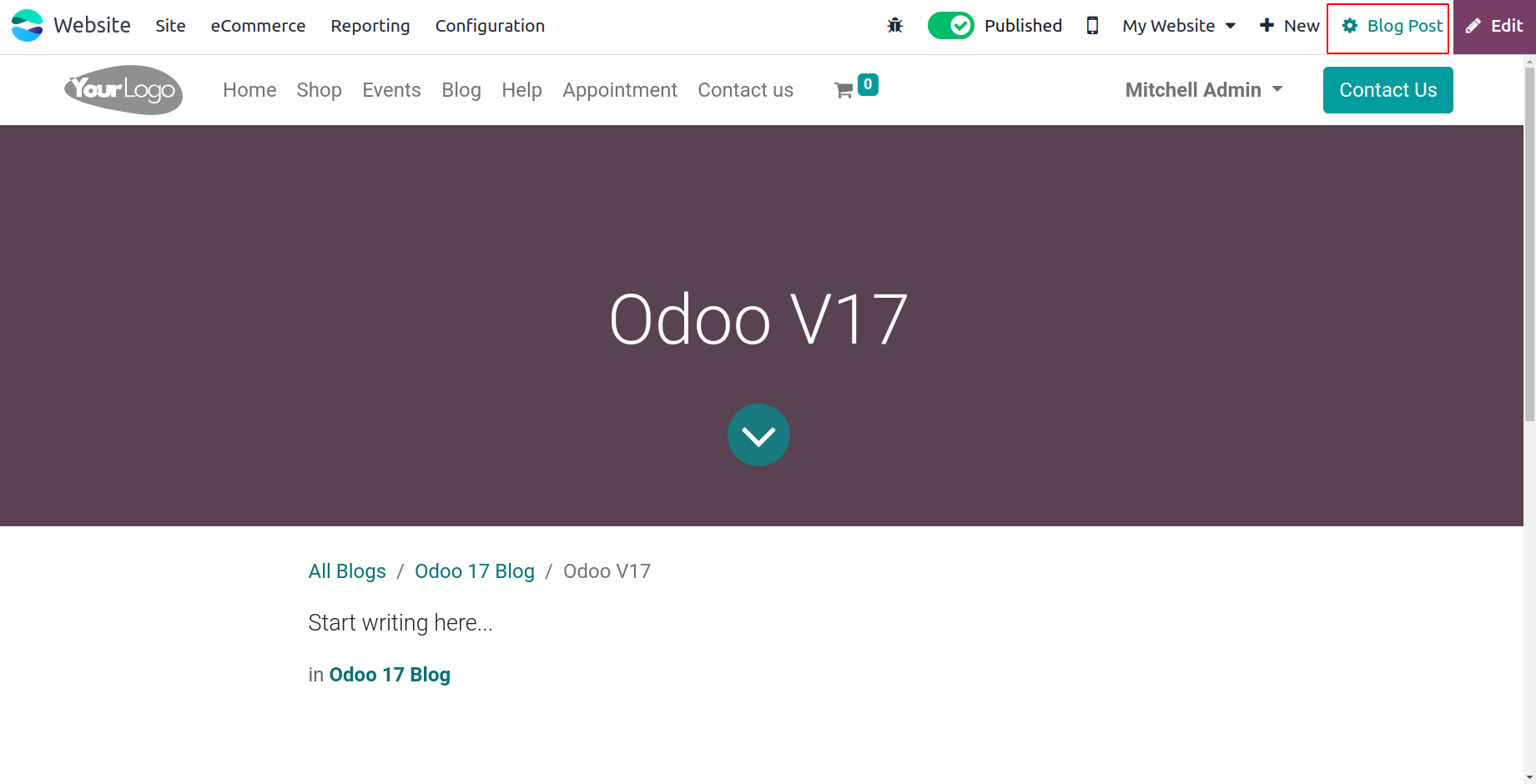Open the Shop page
The width and height of the screenshot is (1536, 784).
pyautogui.click(x=319, y=90)
